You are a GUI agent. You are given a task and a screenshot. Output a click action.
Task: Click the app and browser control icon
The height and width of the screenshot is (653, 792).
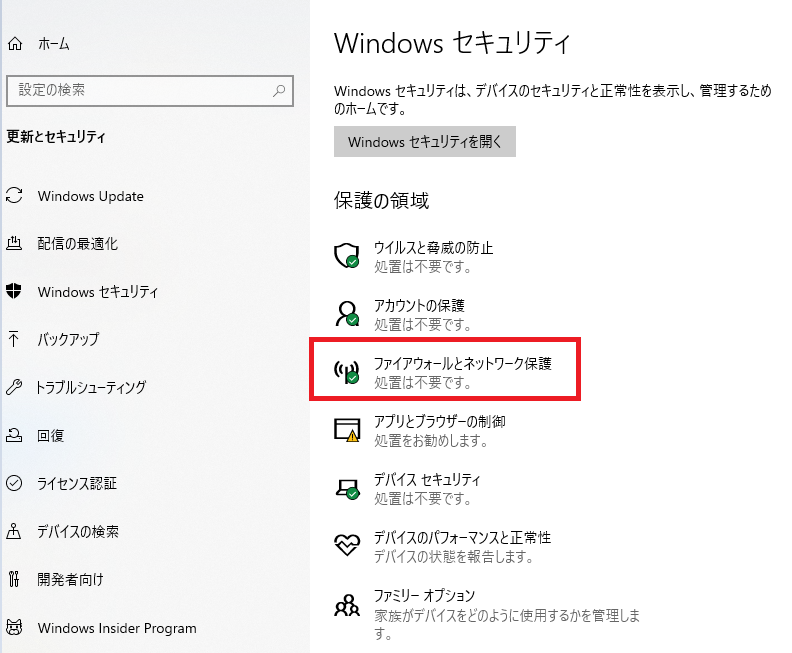coord(347,430)
